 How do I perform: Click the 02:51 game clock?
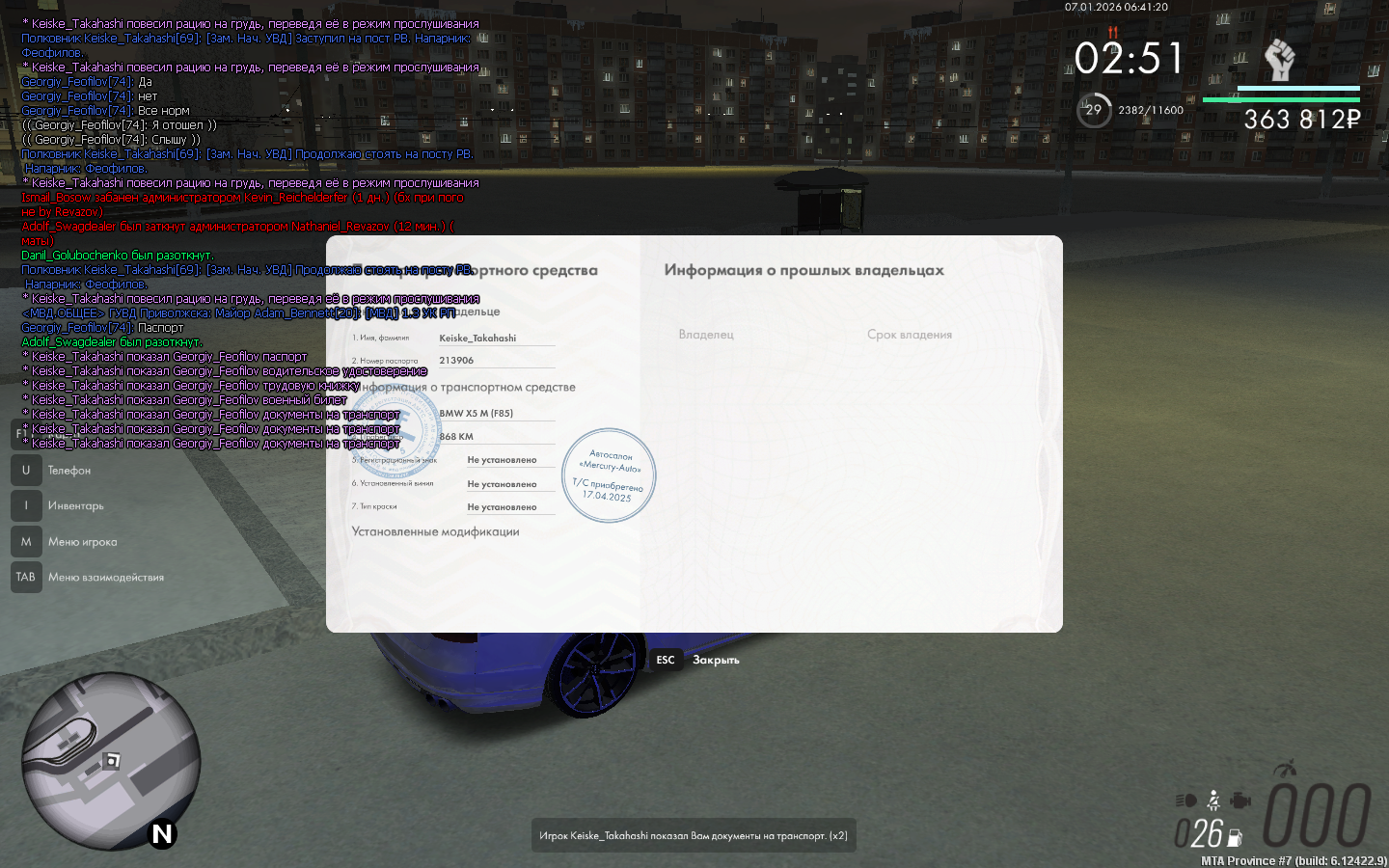tap(1129, 59)
